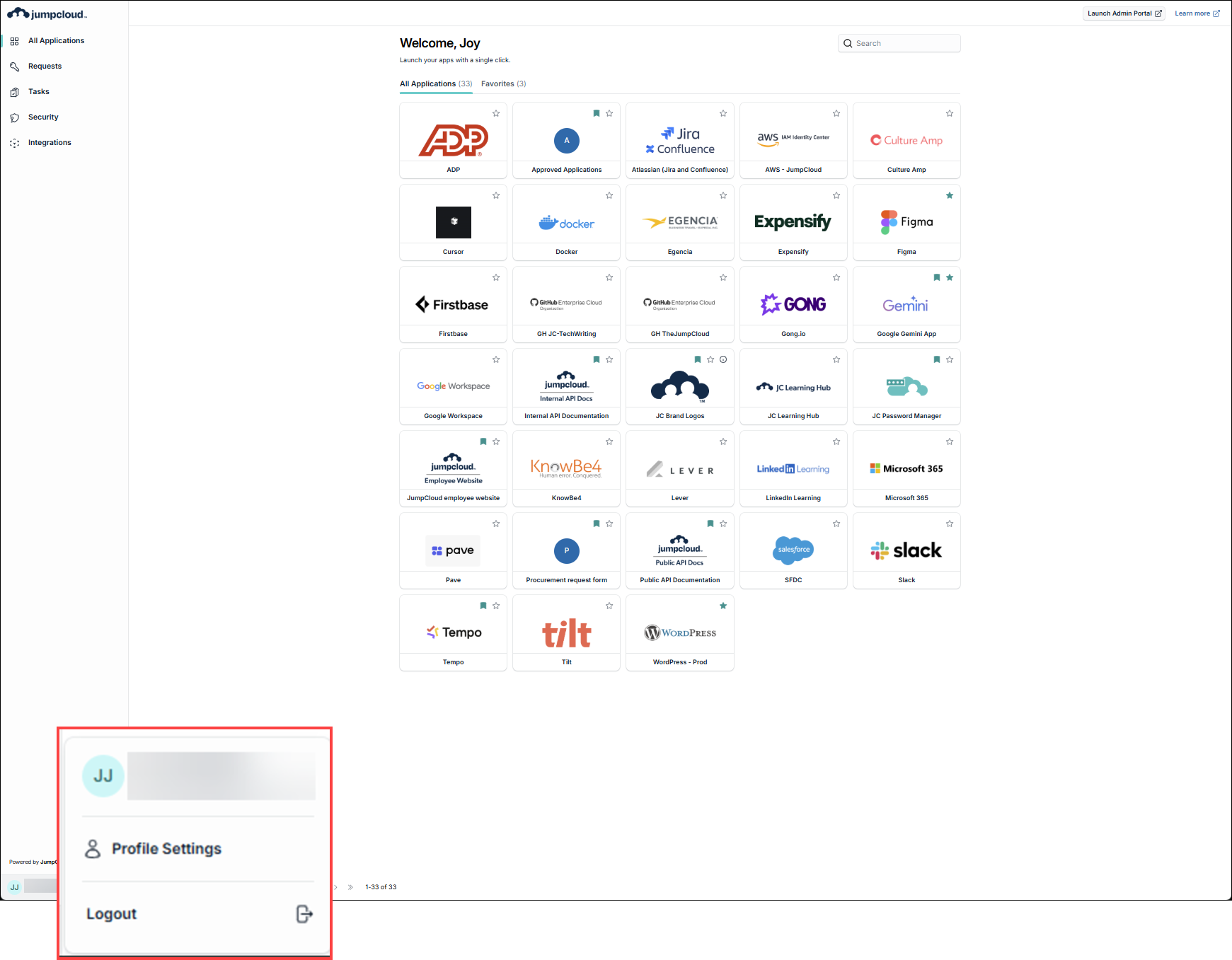Launch WordPress - Prod
Screen dimensions: 1232x960
click(680, 633)
